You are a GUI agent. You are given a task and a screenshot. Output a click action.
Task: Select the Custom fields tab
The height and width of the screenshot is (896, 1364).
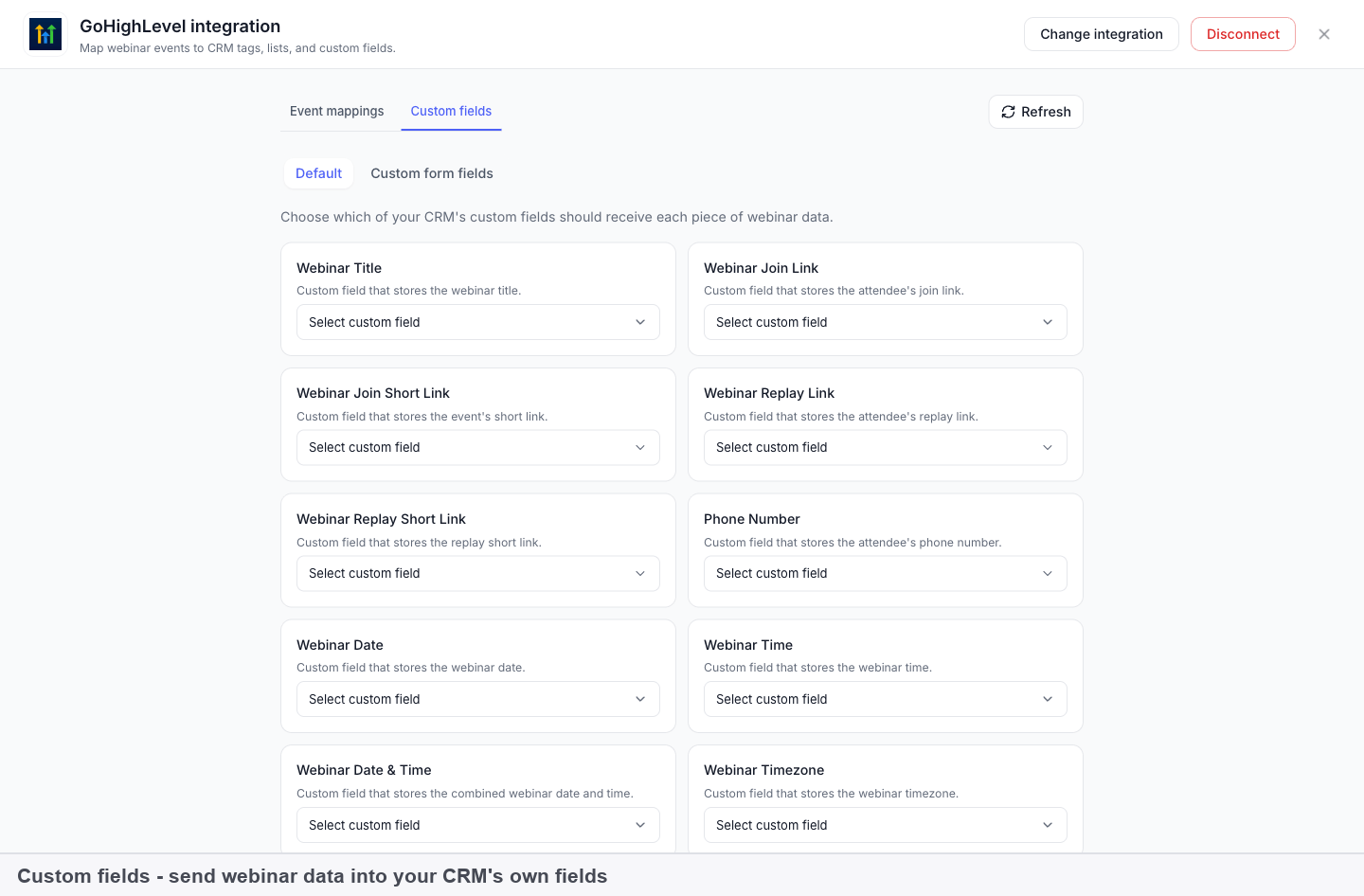tap(451, 111)
